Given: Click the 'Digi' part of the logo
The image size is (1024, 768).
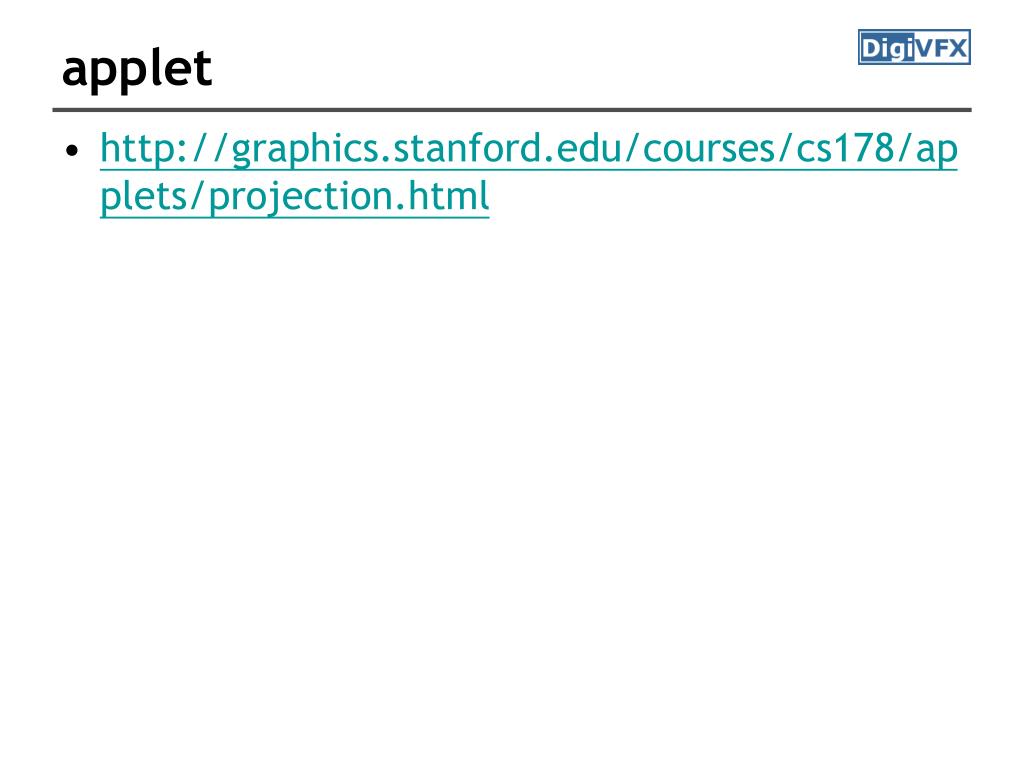Looking at the screenshot, I should click(887, 48).
